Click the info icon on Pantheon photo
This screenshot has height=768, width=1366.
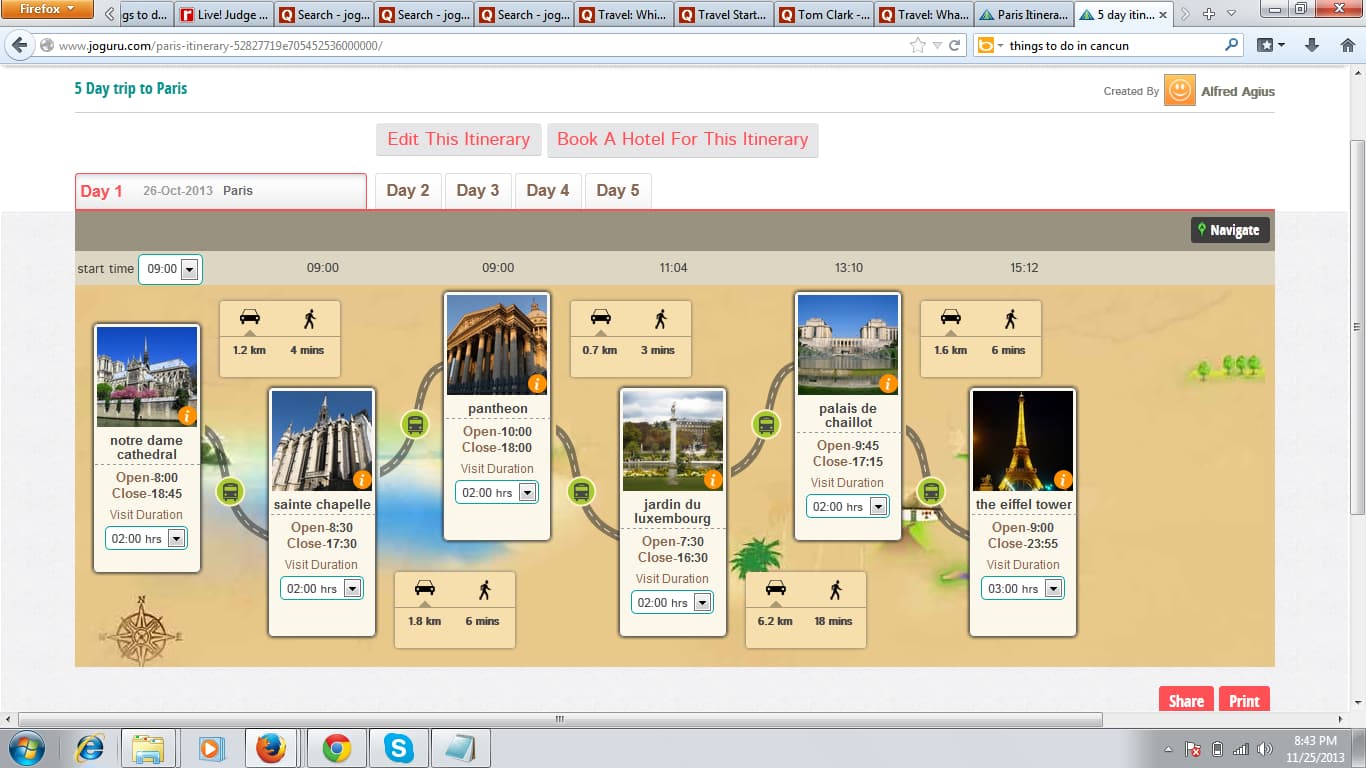click(x=537, y=384)
